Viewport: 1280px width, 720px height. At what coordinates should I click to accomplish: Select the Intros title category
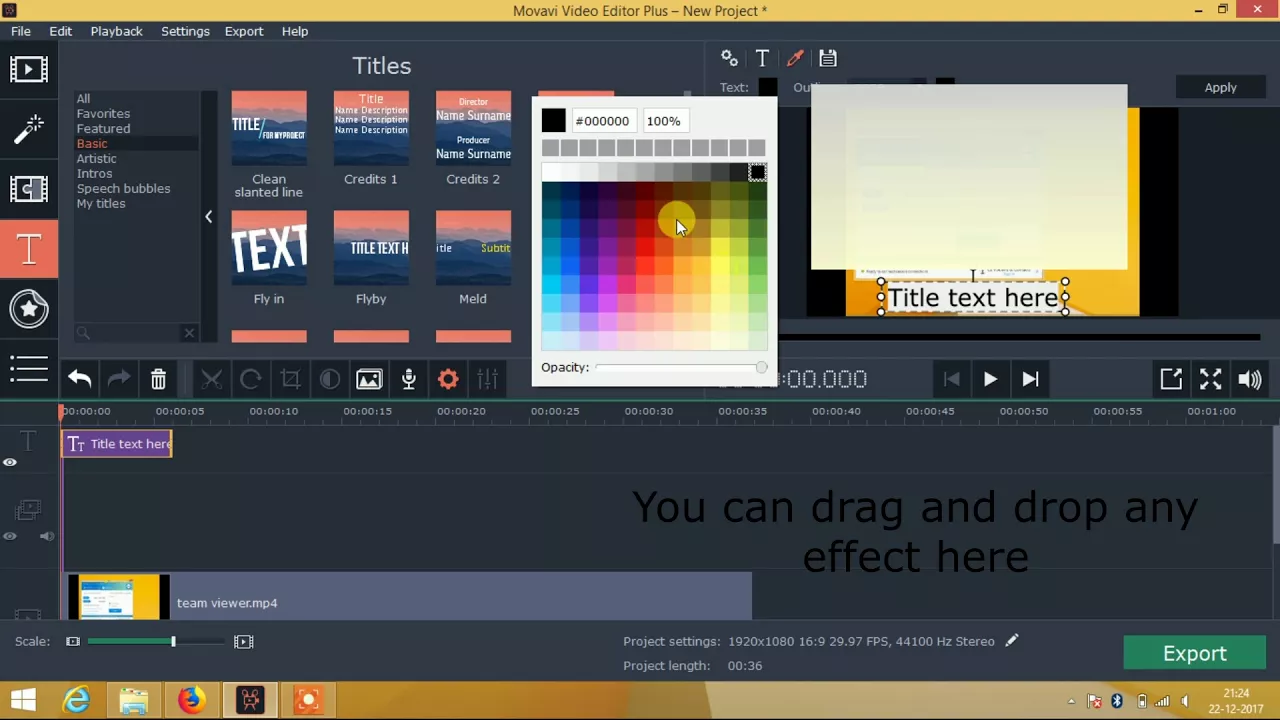94,173
